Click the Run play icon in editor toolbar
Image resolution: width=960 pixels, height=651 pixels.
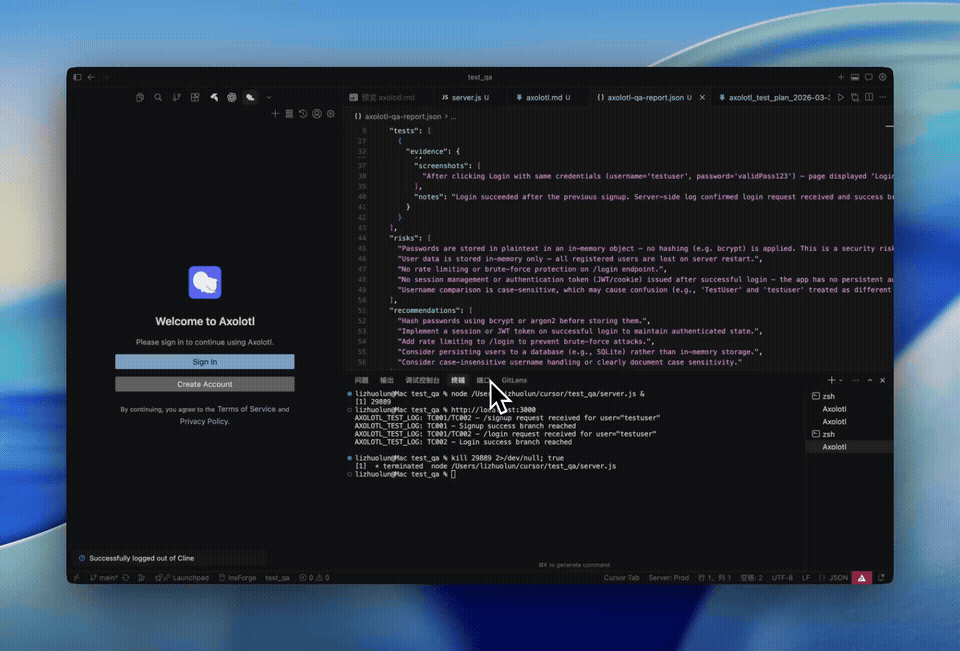841,97
